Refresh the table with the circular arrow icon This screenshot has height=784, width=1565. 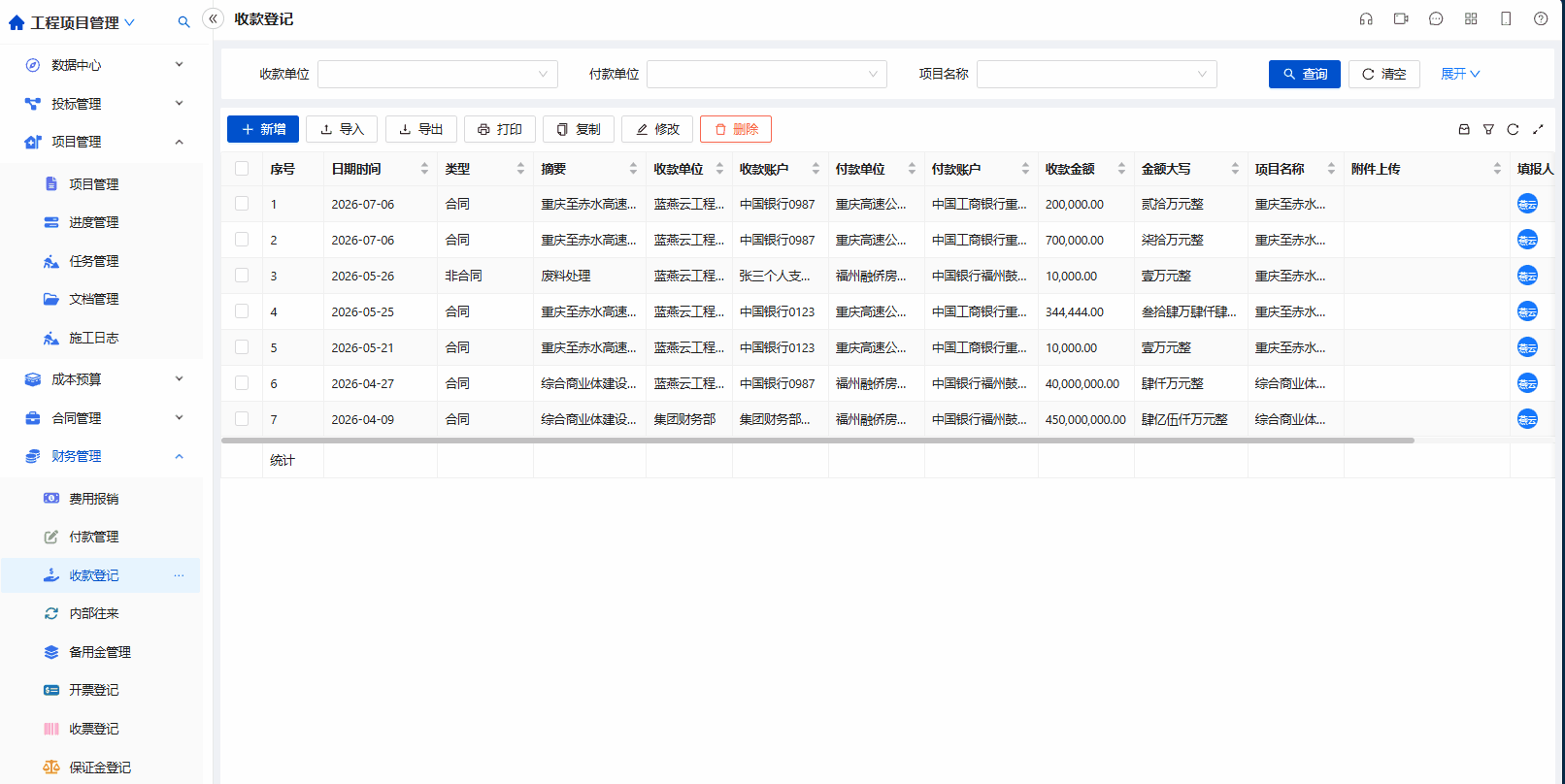pos(1513,129)
